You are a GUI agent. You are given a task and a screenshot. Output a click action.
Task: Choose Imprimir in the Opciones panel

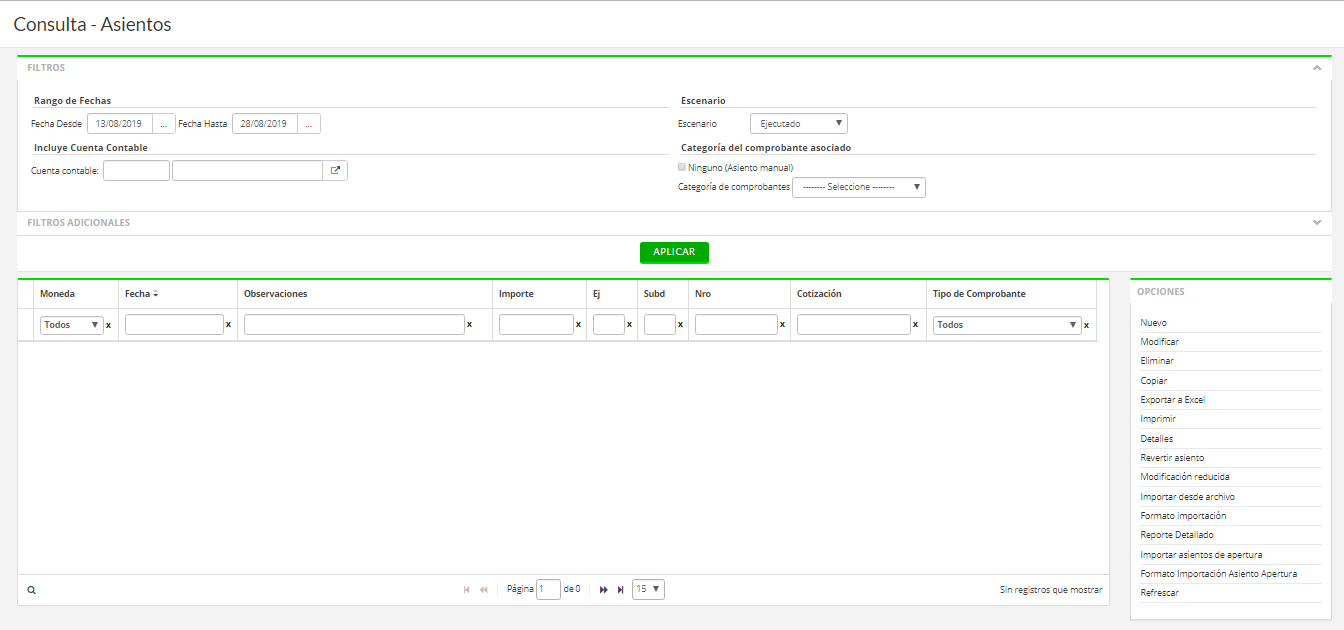(x=1158, y=419)
